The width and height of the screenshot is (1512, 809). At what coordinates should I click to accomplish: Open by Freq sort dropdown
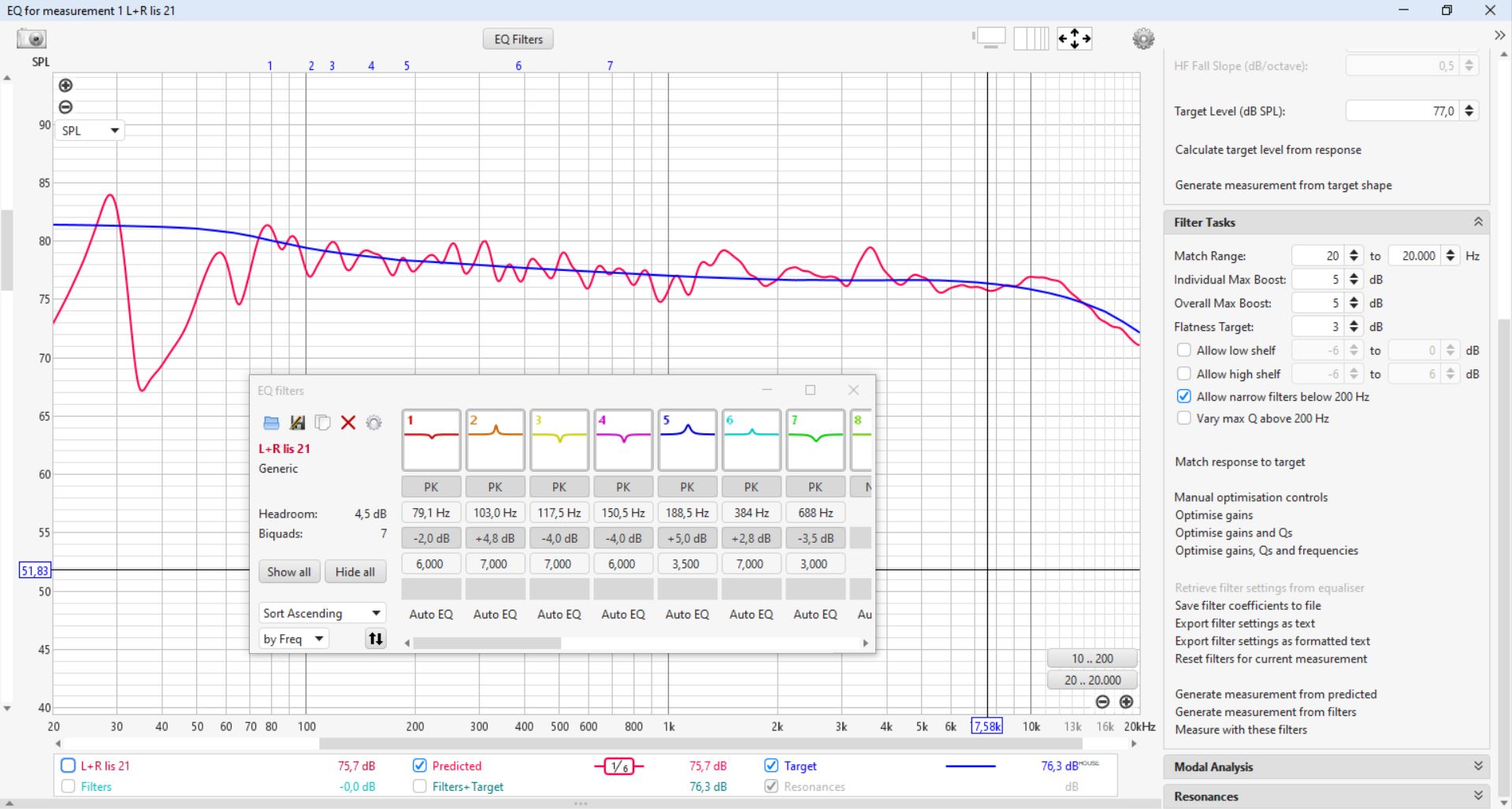tap(294, 639)
